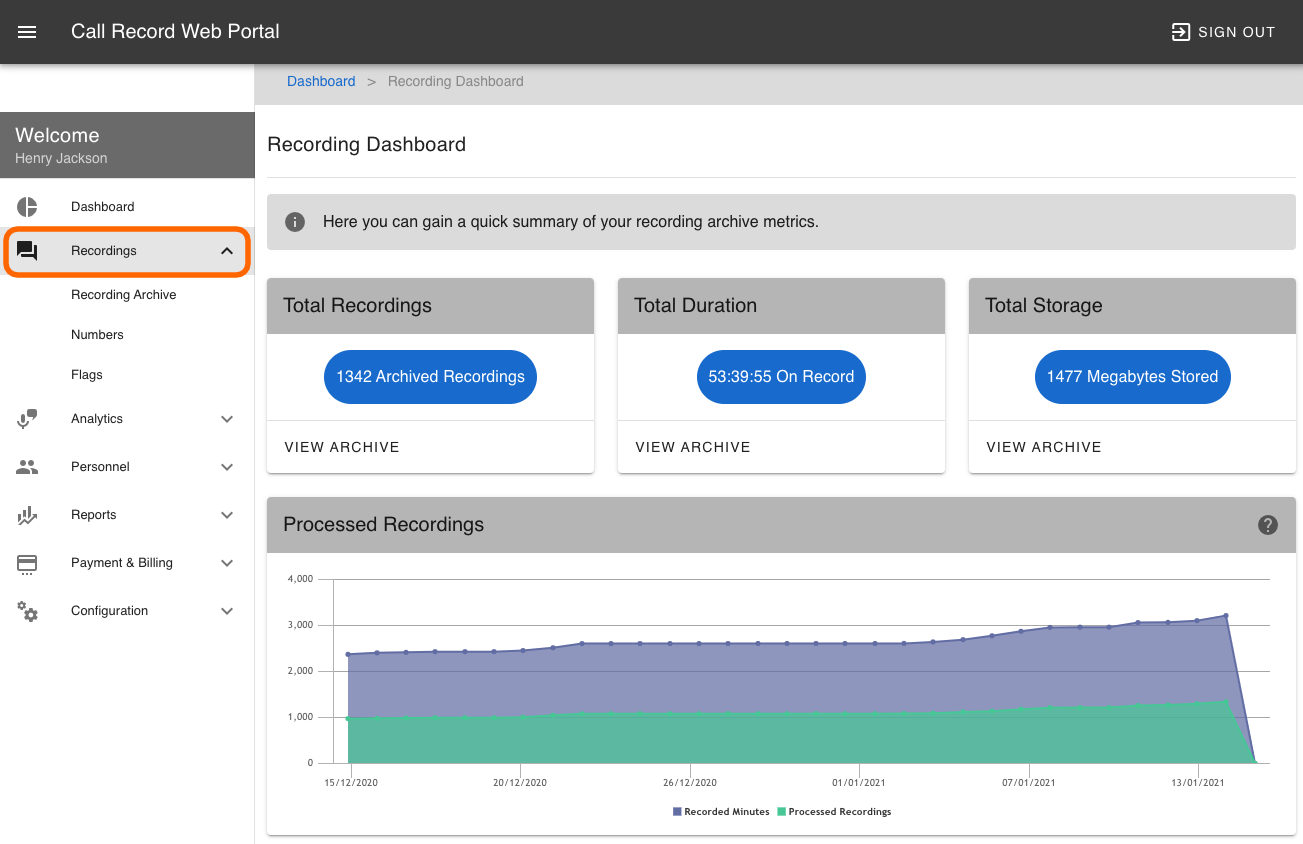Expand the Personnel section chevron
This screenshot has width=1303, height=844.
[227, 467]
